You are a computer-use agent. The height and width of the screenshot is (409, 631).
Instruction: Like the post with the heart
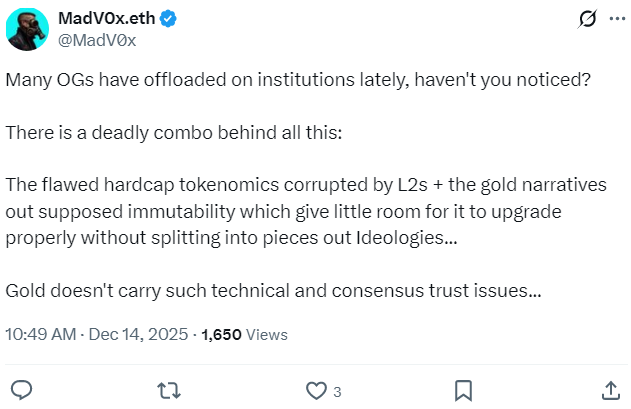click(x=316, y=389)
